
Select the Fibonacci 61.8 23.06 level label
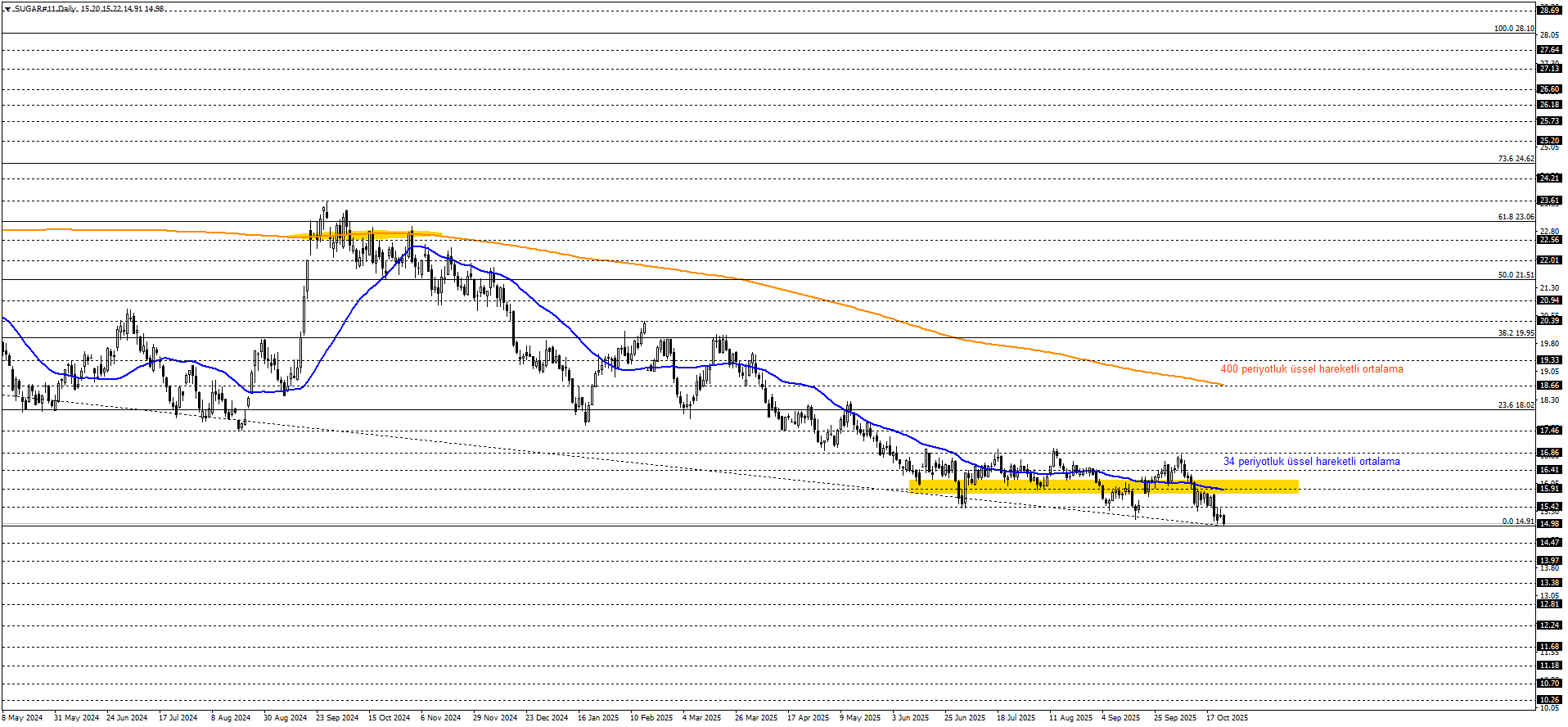coord(1516,217)
